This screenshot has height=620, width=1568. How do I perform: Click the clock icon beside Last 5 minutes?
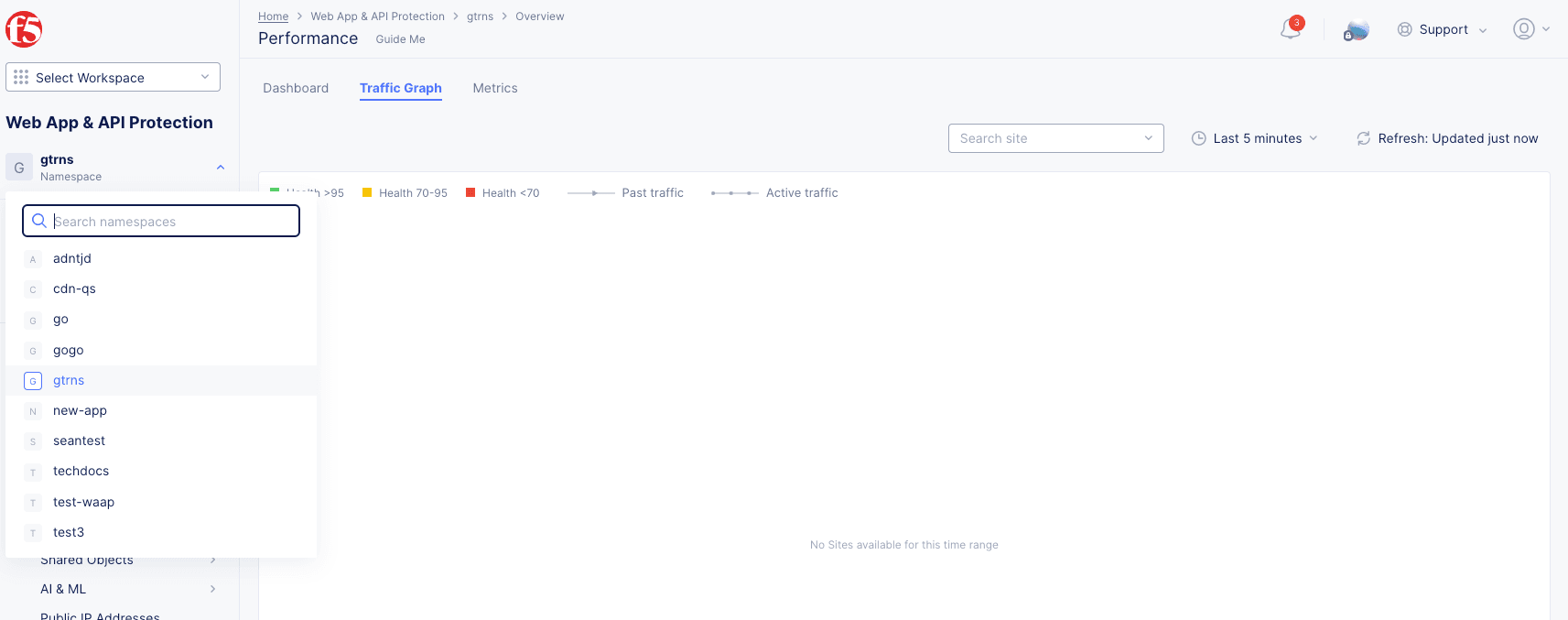[x=1198, y=138]
